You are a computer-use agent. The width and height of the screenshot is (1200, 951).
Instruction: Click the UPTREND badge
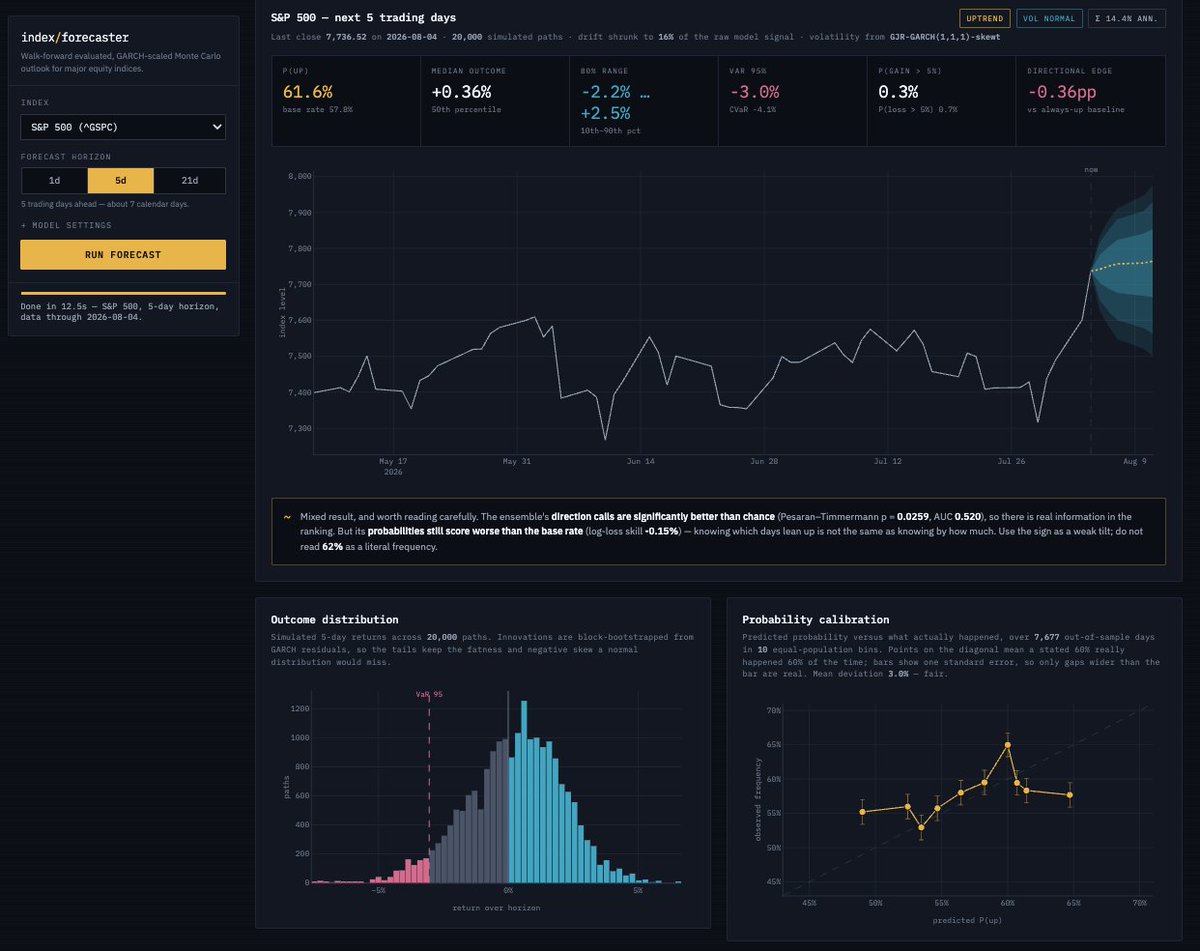[985, 18]
